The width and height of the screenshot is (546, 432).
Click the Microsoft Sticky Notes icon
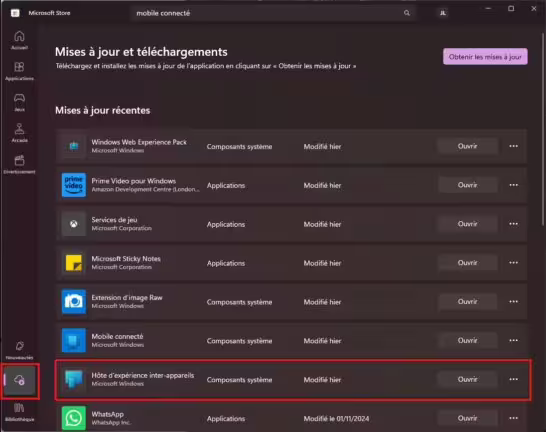click(74, 263)
